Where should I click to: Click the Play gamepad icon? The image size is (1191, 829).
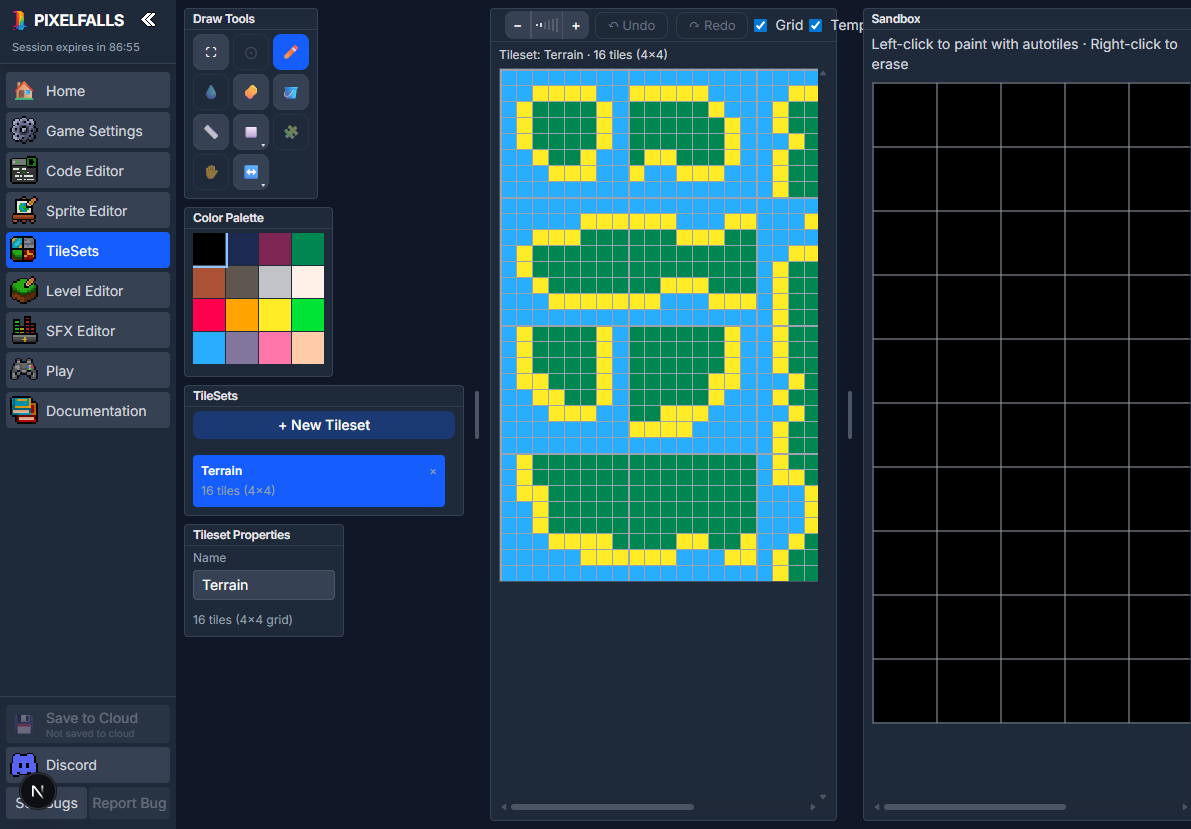coord(24,371)
